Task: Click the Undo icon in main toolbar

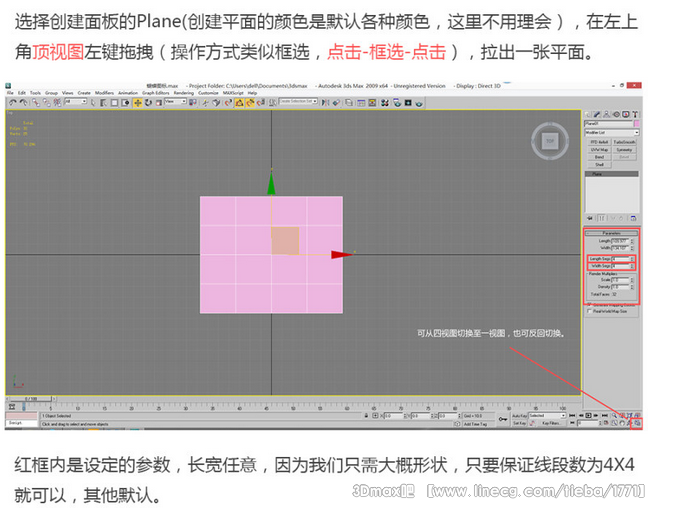Action: (x=12, y=103)
